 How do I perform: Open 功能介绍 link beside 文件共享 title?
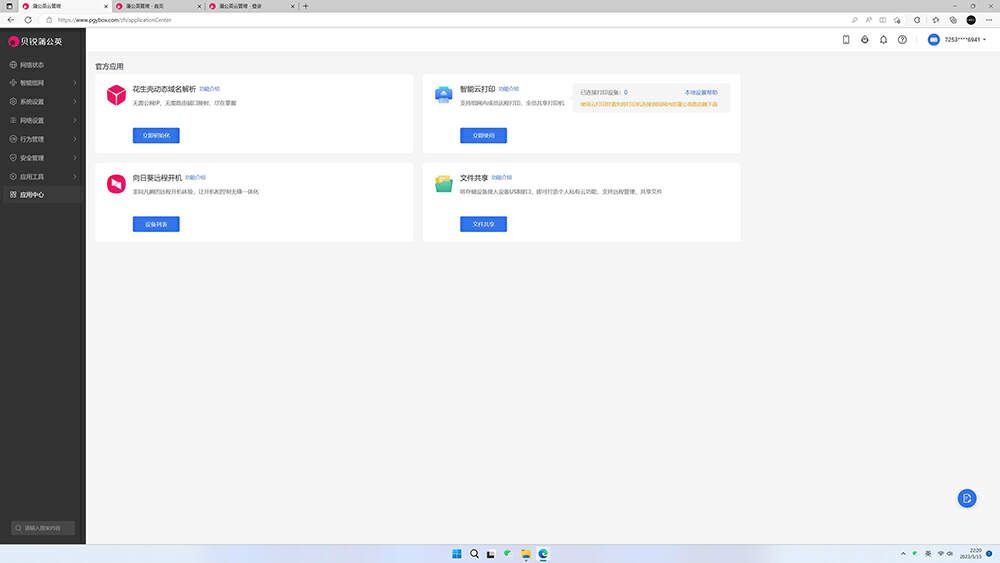tap(501, 178)
